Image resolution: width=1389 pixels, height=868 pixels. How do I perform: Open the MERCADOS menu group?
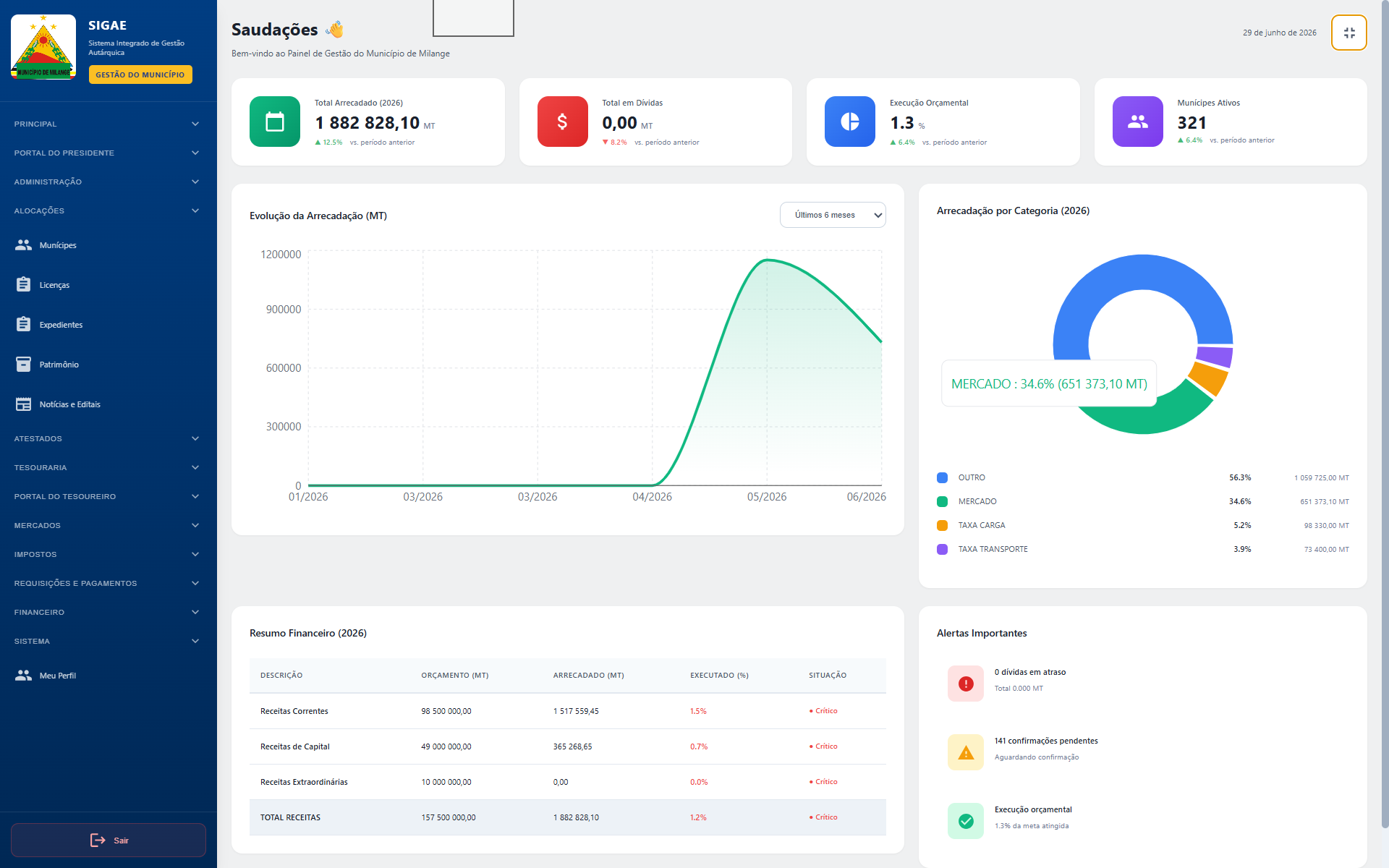pos(106,525)
